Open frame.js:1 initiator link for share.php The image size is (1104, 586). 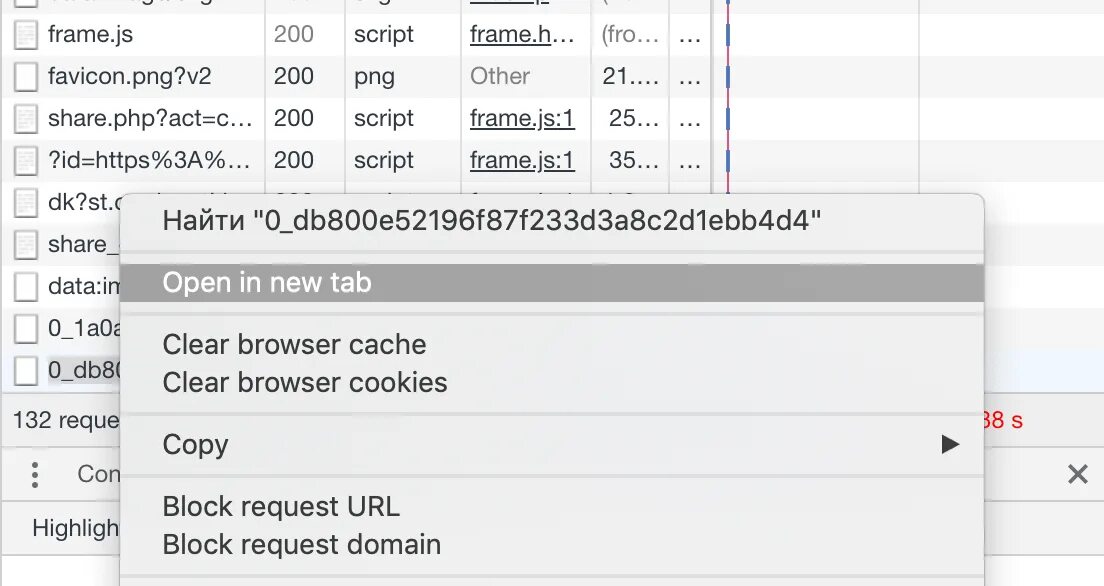pyautogui.click(x=522, y=118)
